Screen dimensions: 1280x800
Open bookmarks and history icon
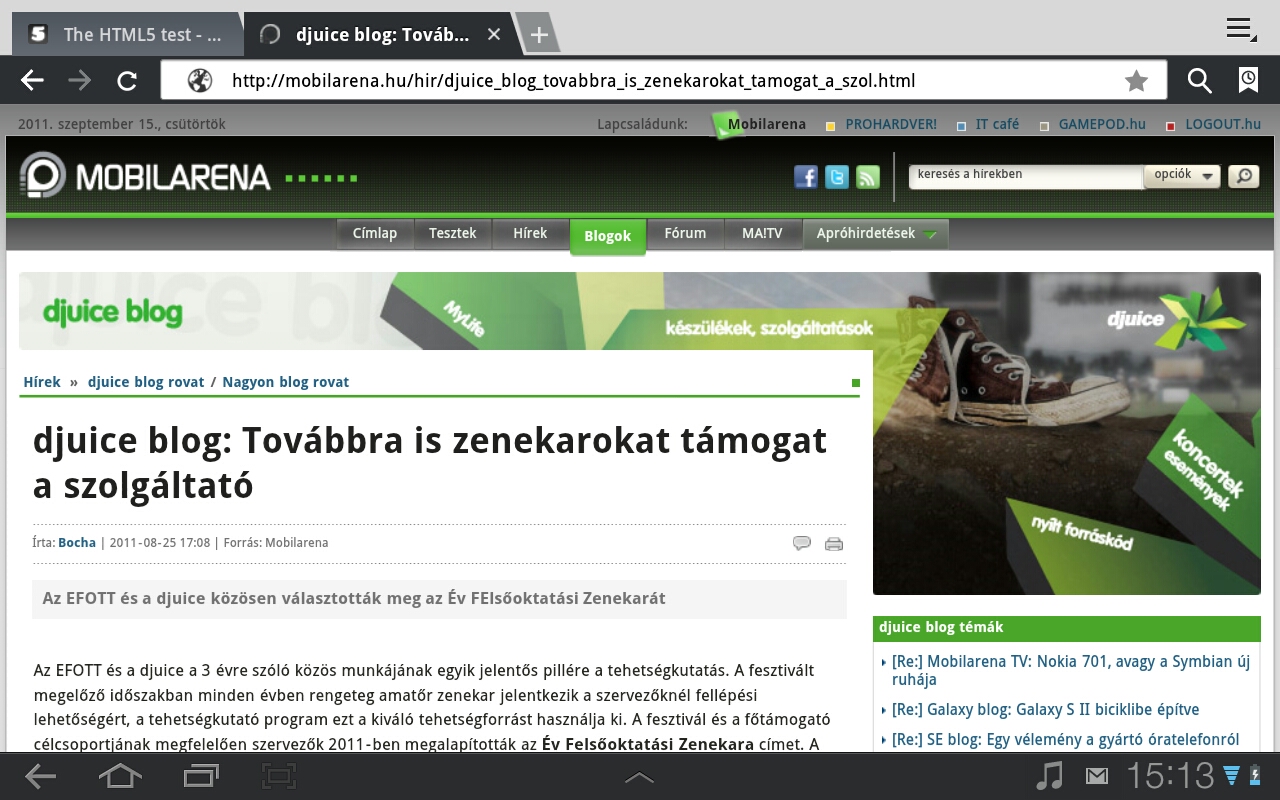coord(1248,81)
